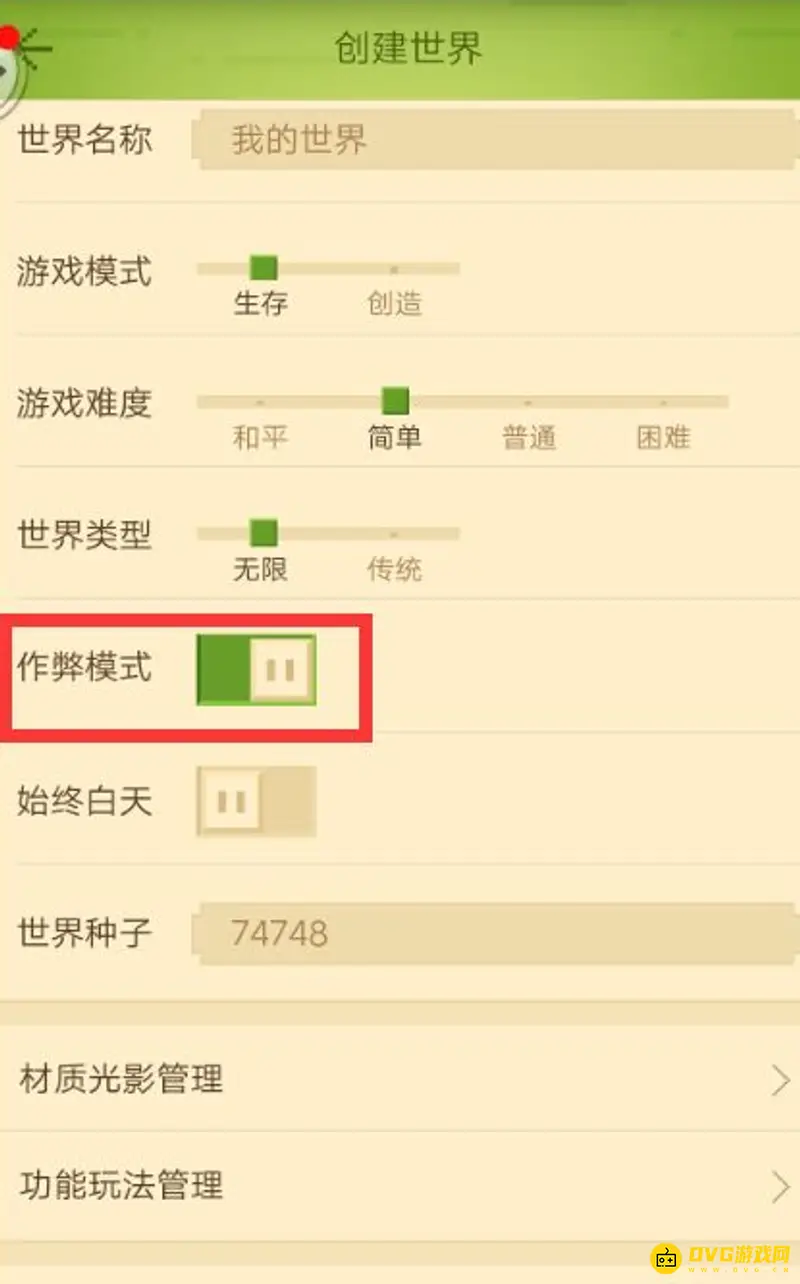800x1284 pixels.
Task: Toggle the 作弊模式 switch
Action: click(x=257, y=669)
